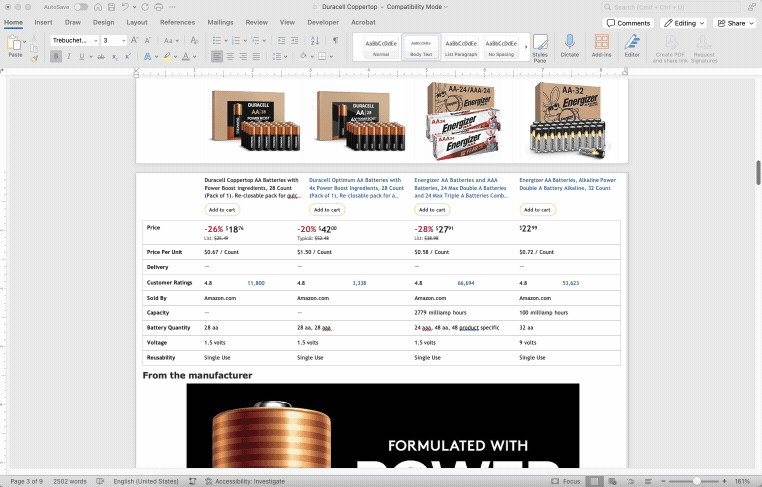The image size is (762, 487).
Task: Clear all formatting with the eraser A icon
Action: point(194,40)
